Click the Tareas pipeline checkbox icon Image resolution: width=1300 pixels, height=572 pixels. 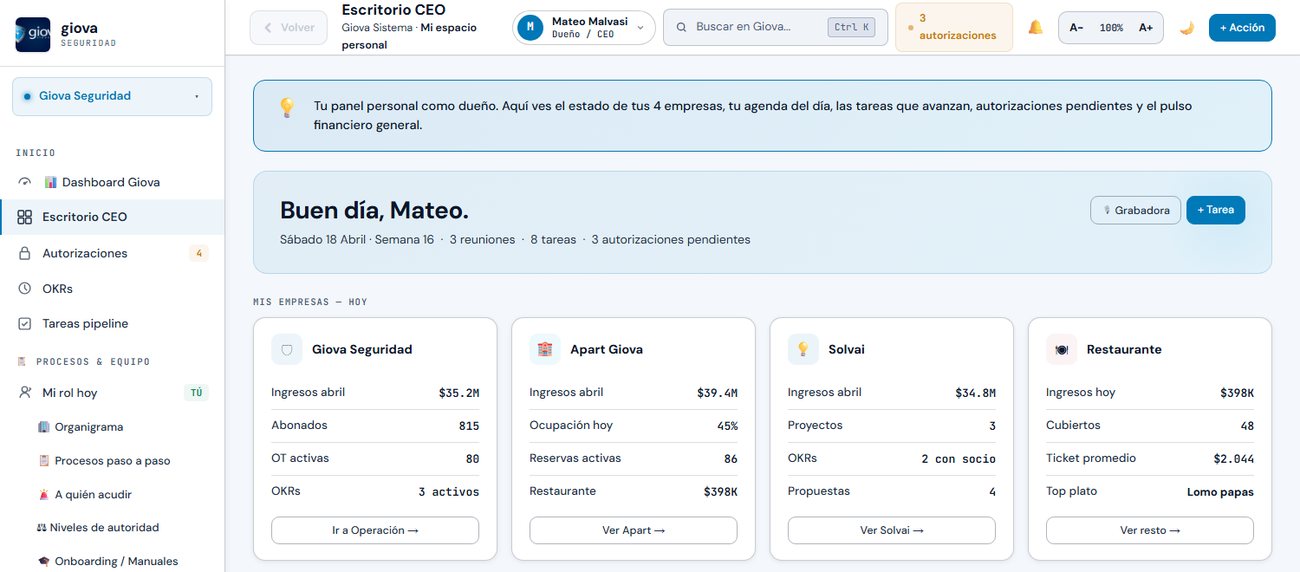25,324
